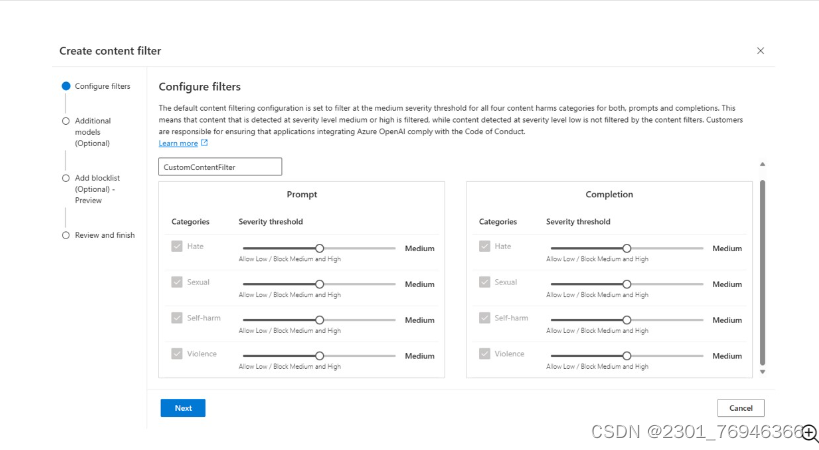Close the Create content filter dialog
The width and height of the screenshot is (819, 450).
tap(760, 51)
